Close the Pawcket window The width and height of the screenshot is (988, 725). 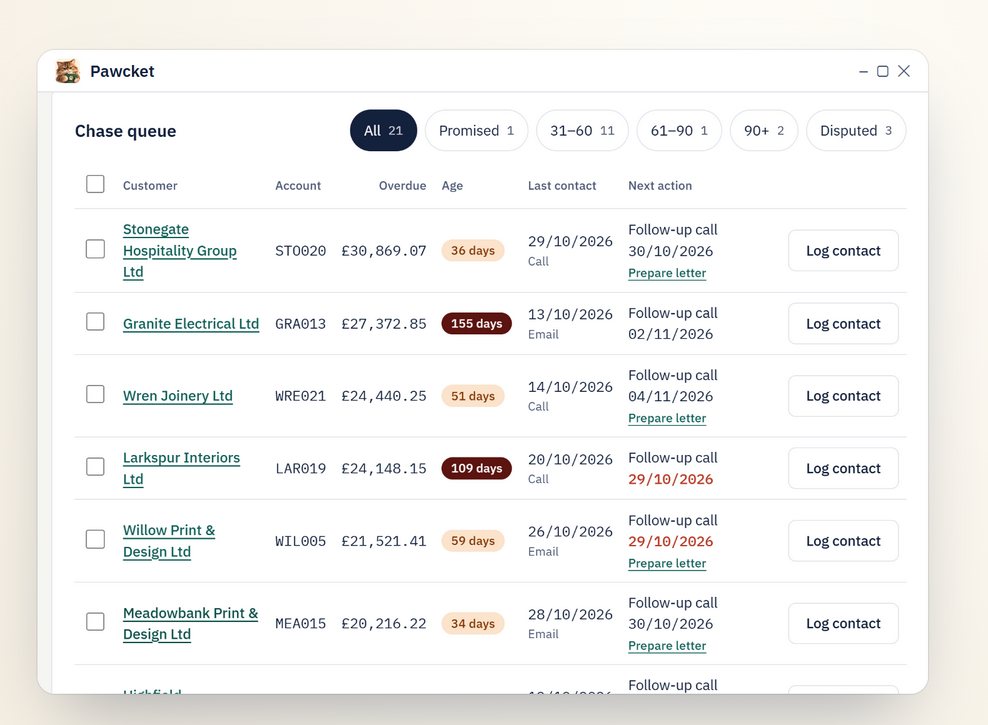click(904, 71)
